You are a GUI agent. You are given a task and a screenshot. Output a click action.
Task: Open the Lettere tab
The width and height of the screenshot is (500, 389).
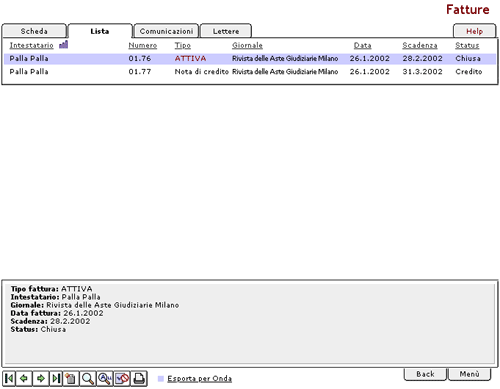click(x=226, y=31)
